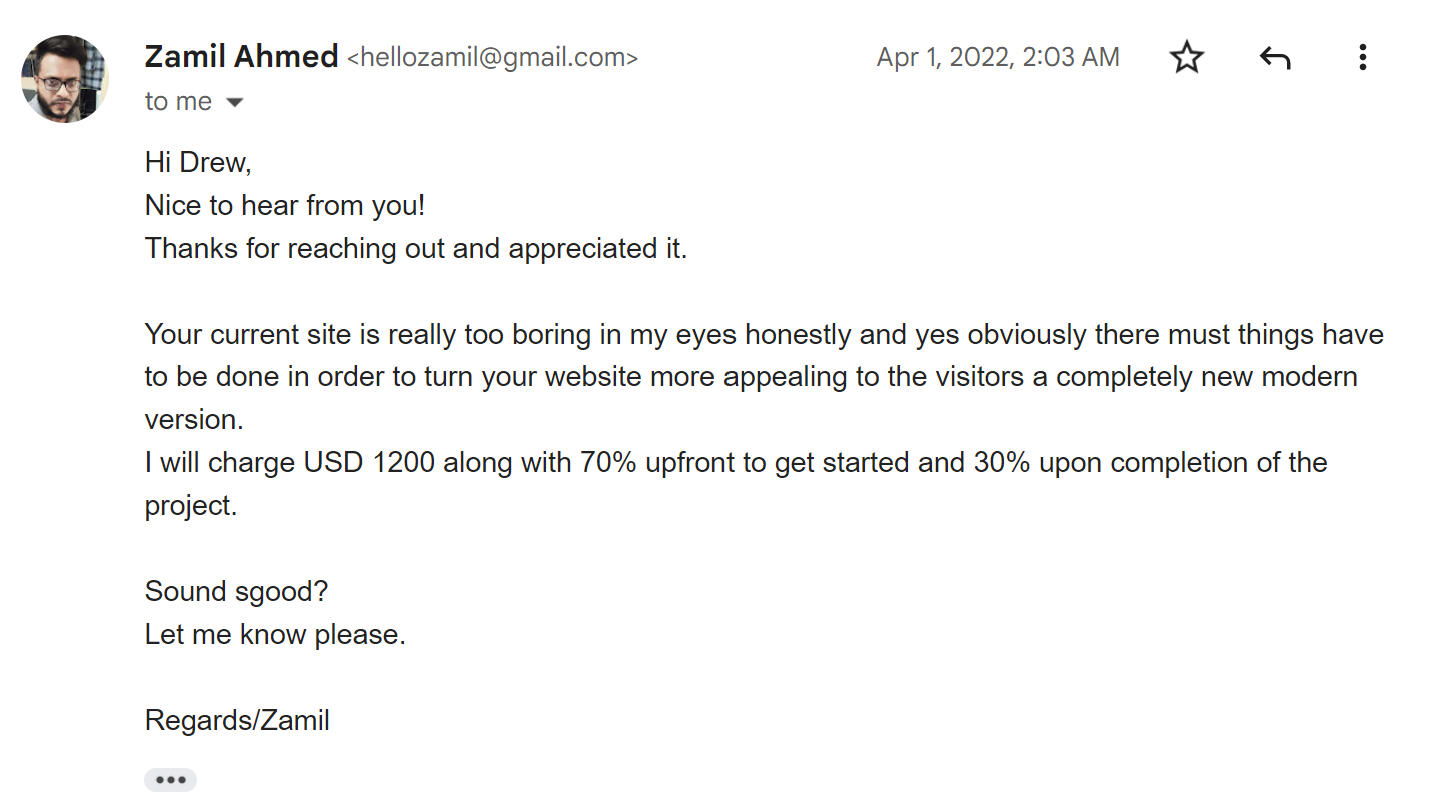Open the More options three-dot menu
The image size is (1450, 802).
coord(1362,58)
